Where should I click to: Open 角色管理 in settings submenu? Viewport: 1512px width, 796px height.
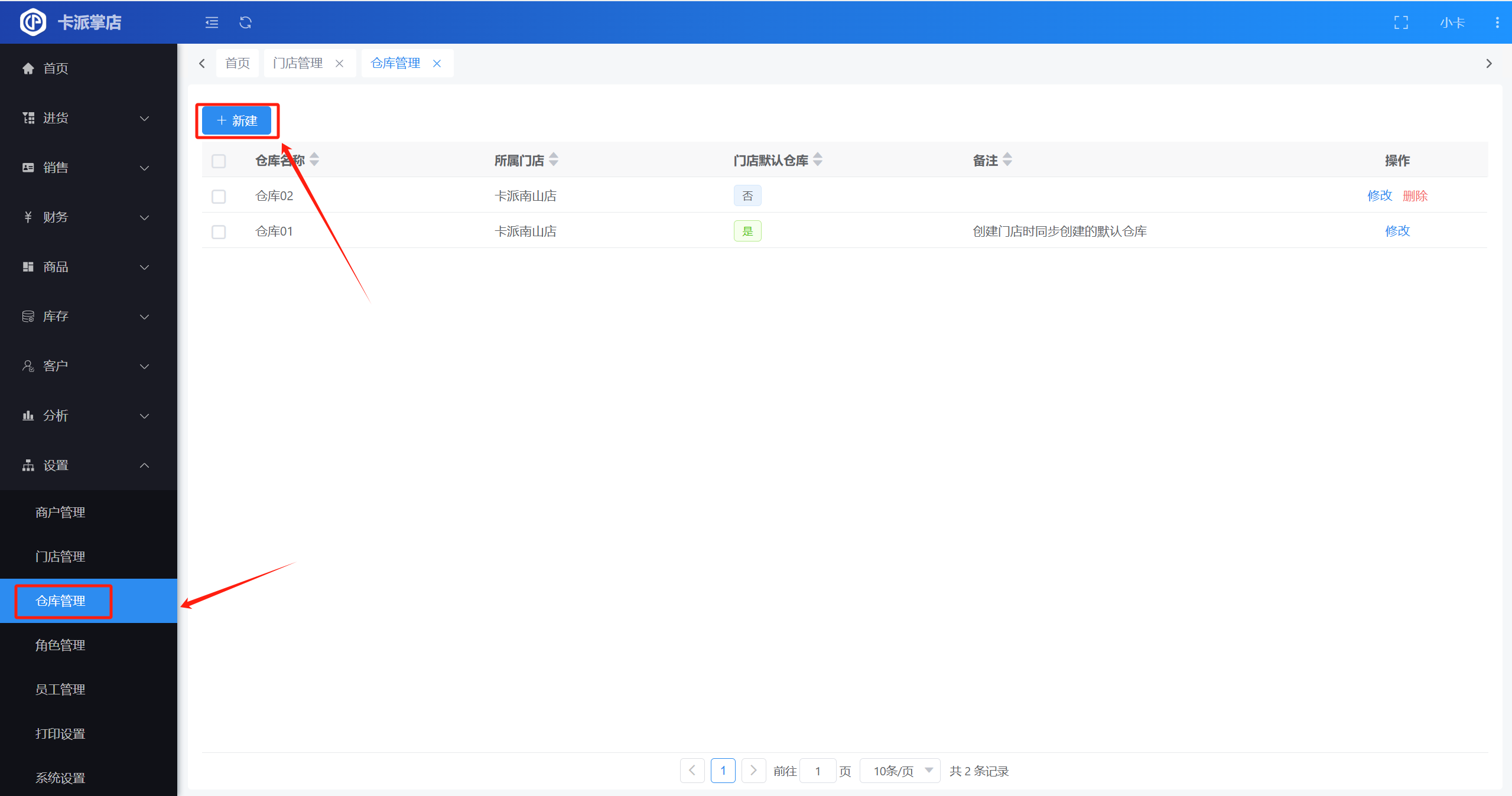pyautogui.click(x=60, y=645)
